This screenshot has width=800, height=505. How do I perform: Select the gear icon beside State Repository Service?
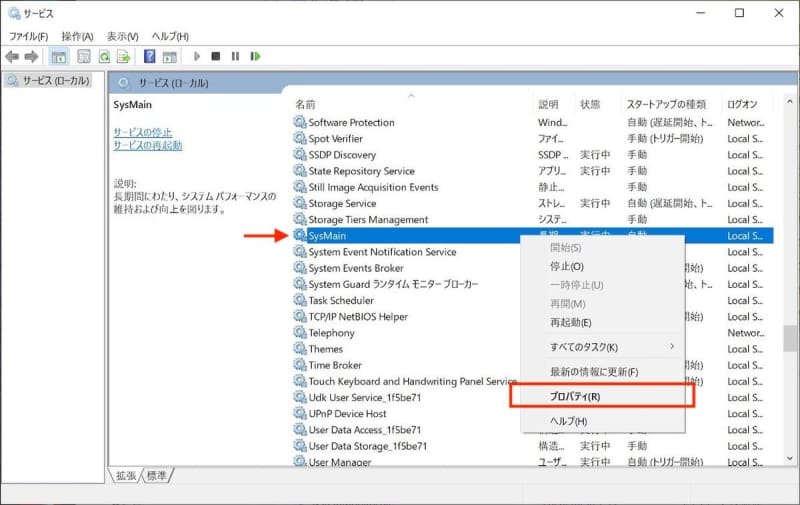coord(300,170)
